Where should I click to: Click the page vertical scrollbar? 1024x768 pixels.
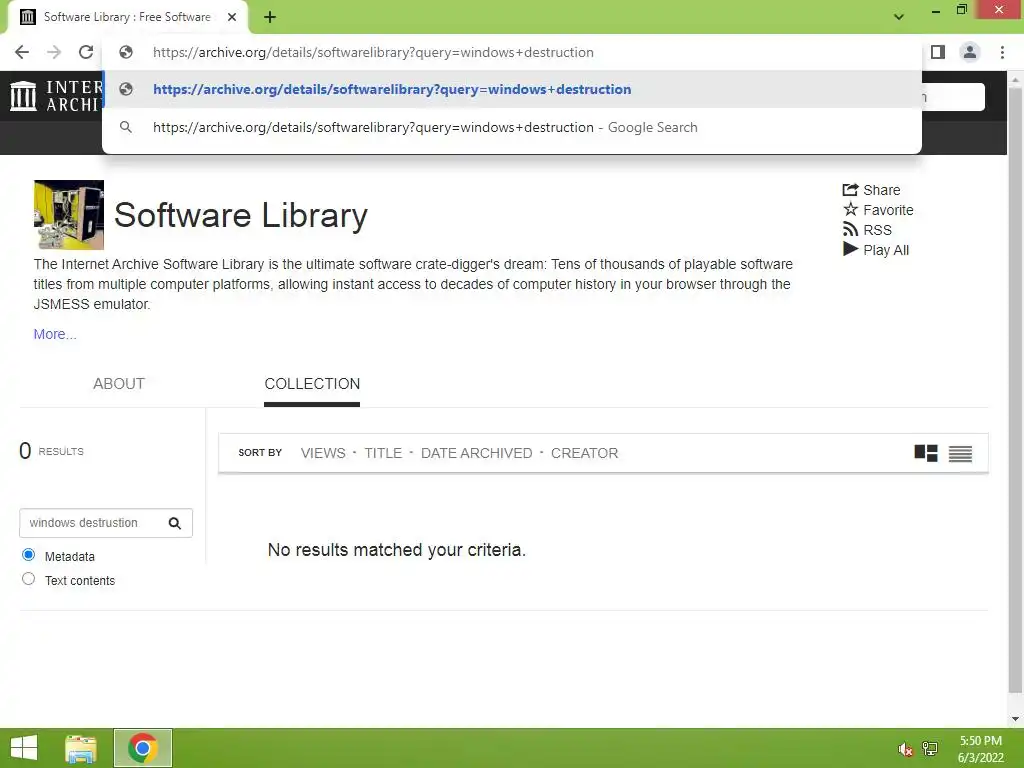[1015, 392]
